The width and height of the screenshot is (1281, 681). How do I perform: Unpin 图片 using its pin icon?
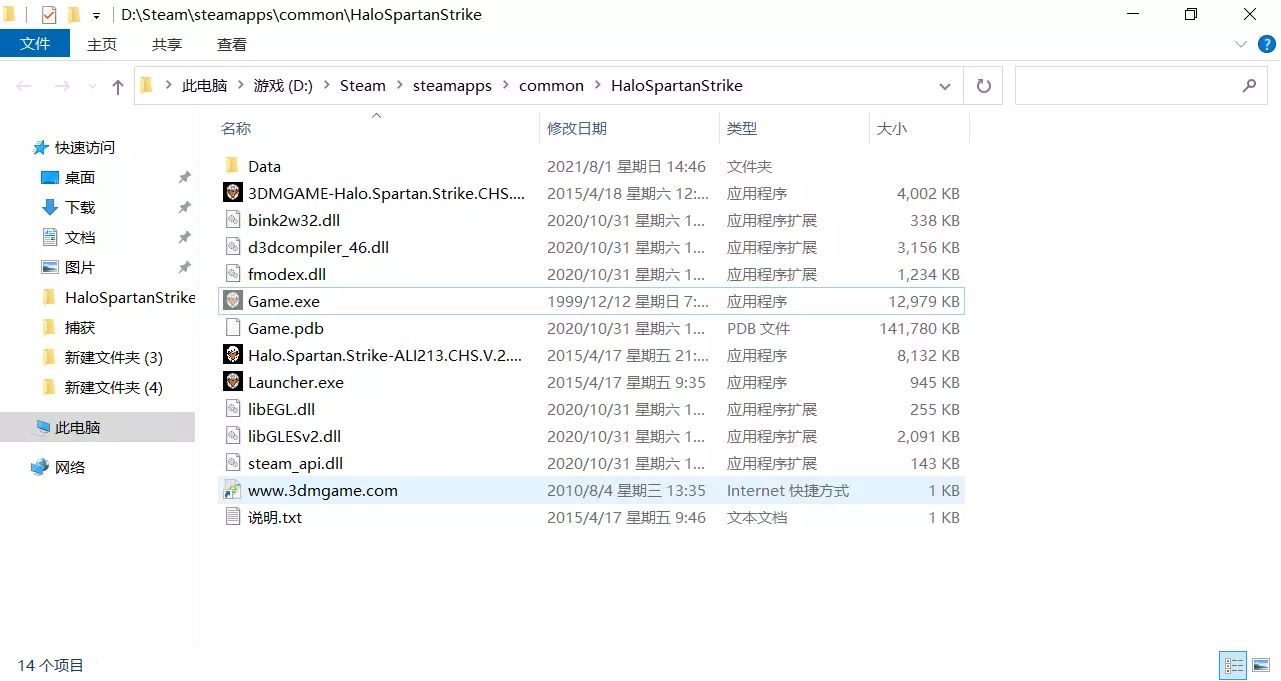click(x=184, y=267)
